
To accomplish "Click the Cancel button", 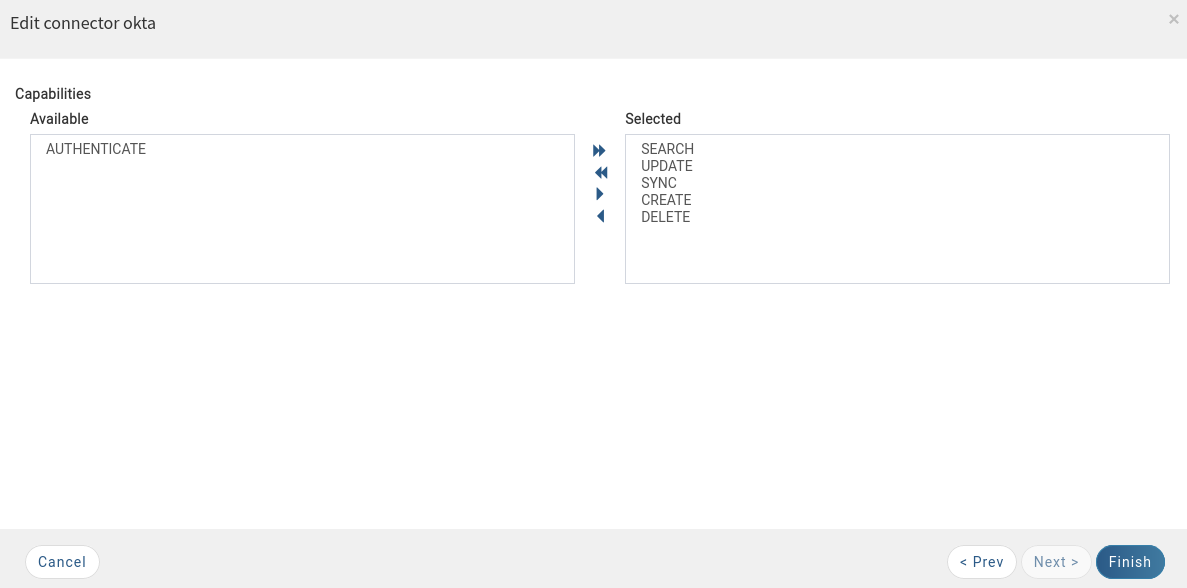I will tap(62, 562).
